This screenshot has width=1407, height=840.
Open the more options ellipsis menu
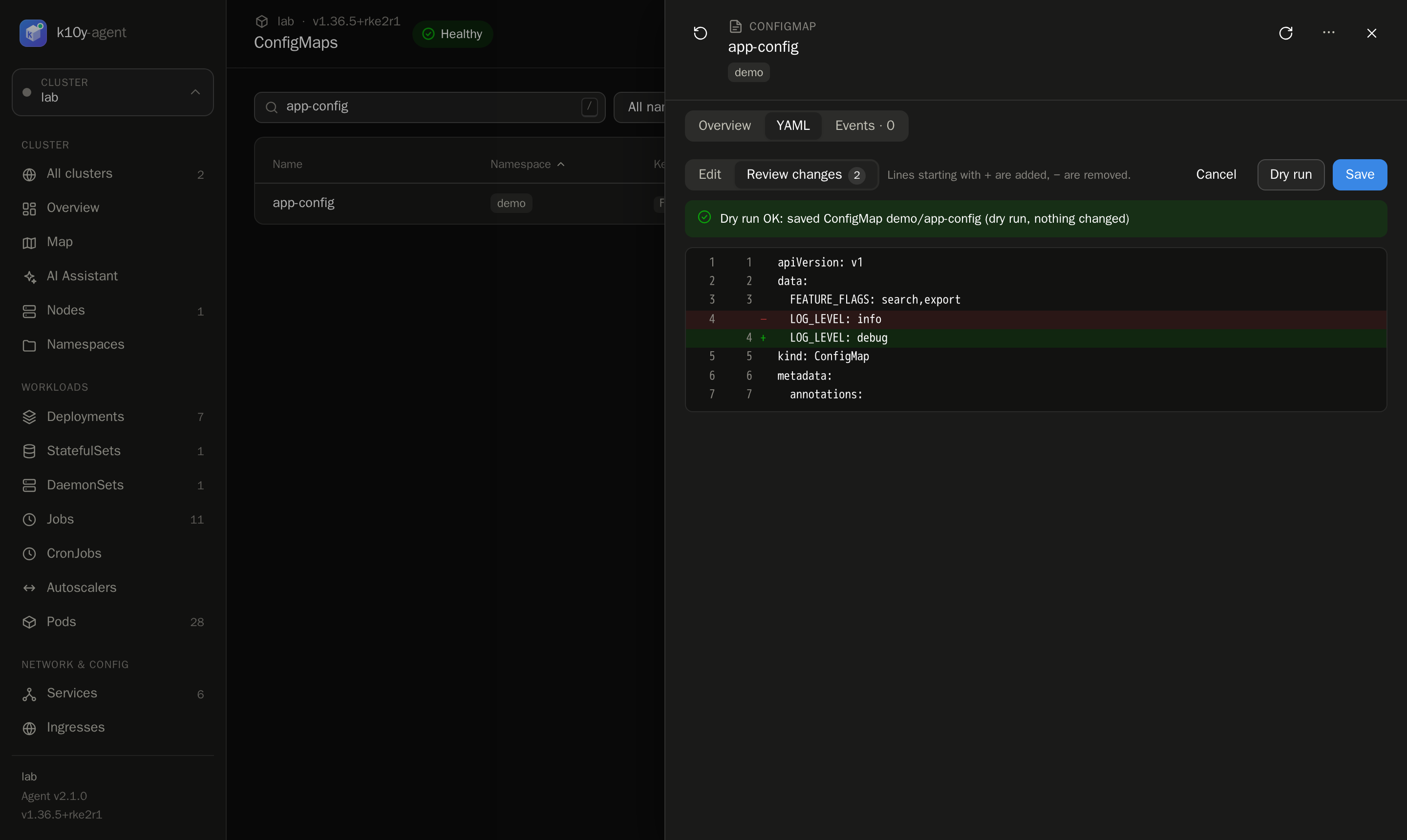click(1328, 33)
